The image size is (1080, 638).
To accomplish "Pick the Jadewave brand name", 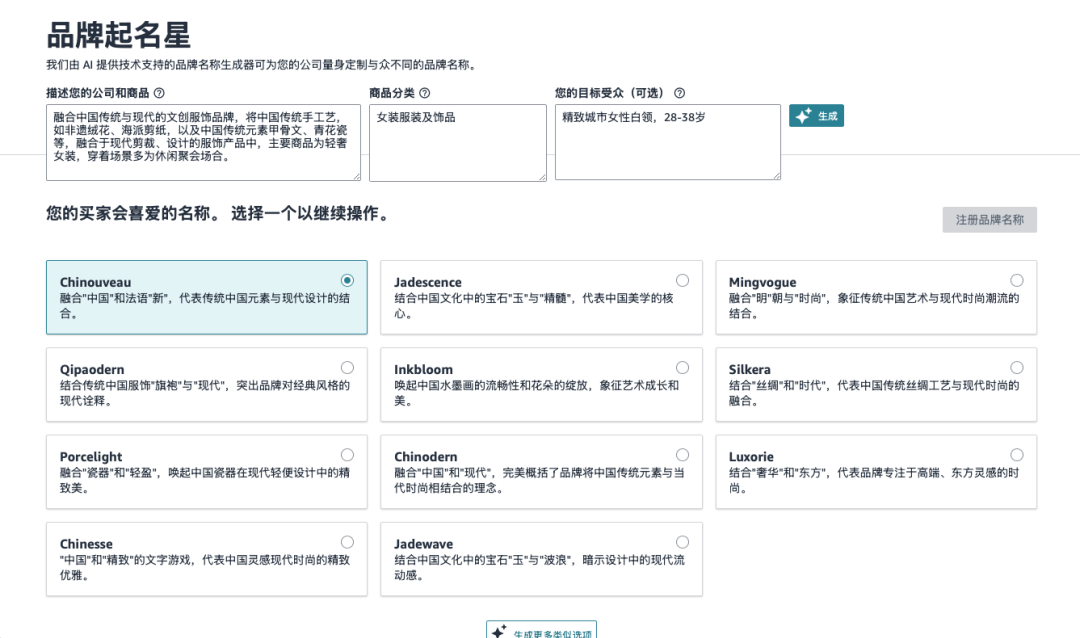I will [x=683, y=541].
